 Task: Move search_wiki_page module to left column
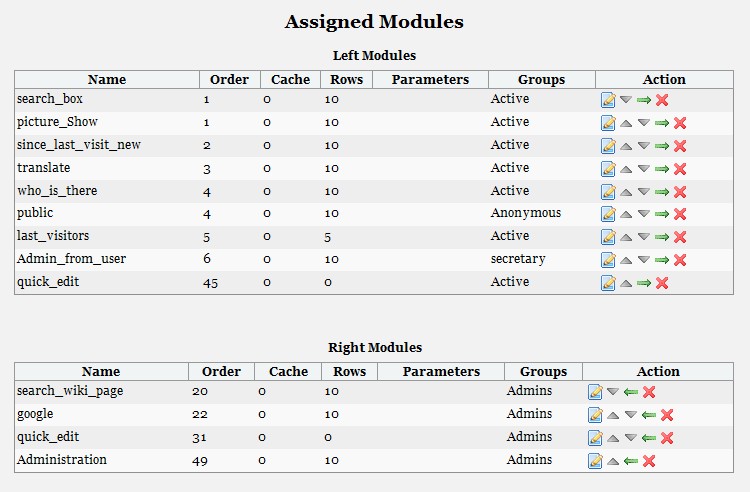click(631, 392)
